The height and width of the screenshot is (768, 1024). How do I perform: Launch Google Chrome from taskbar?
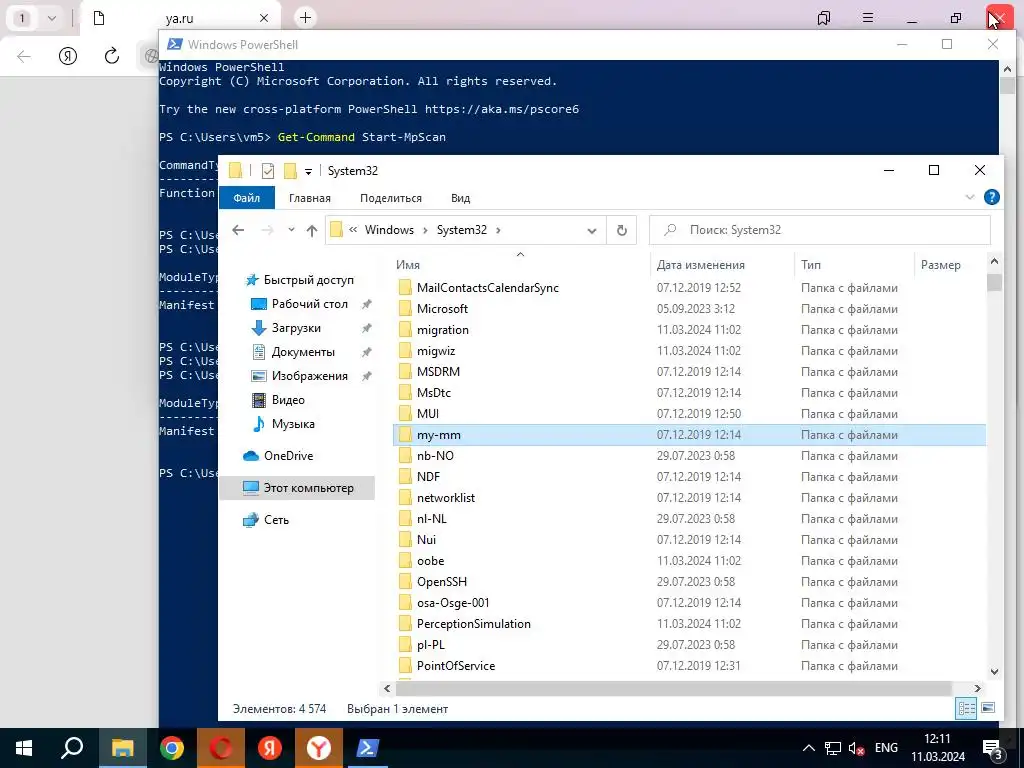(x=172, y=748)
